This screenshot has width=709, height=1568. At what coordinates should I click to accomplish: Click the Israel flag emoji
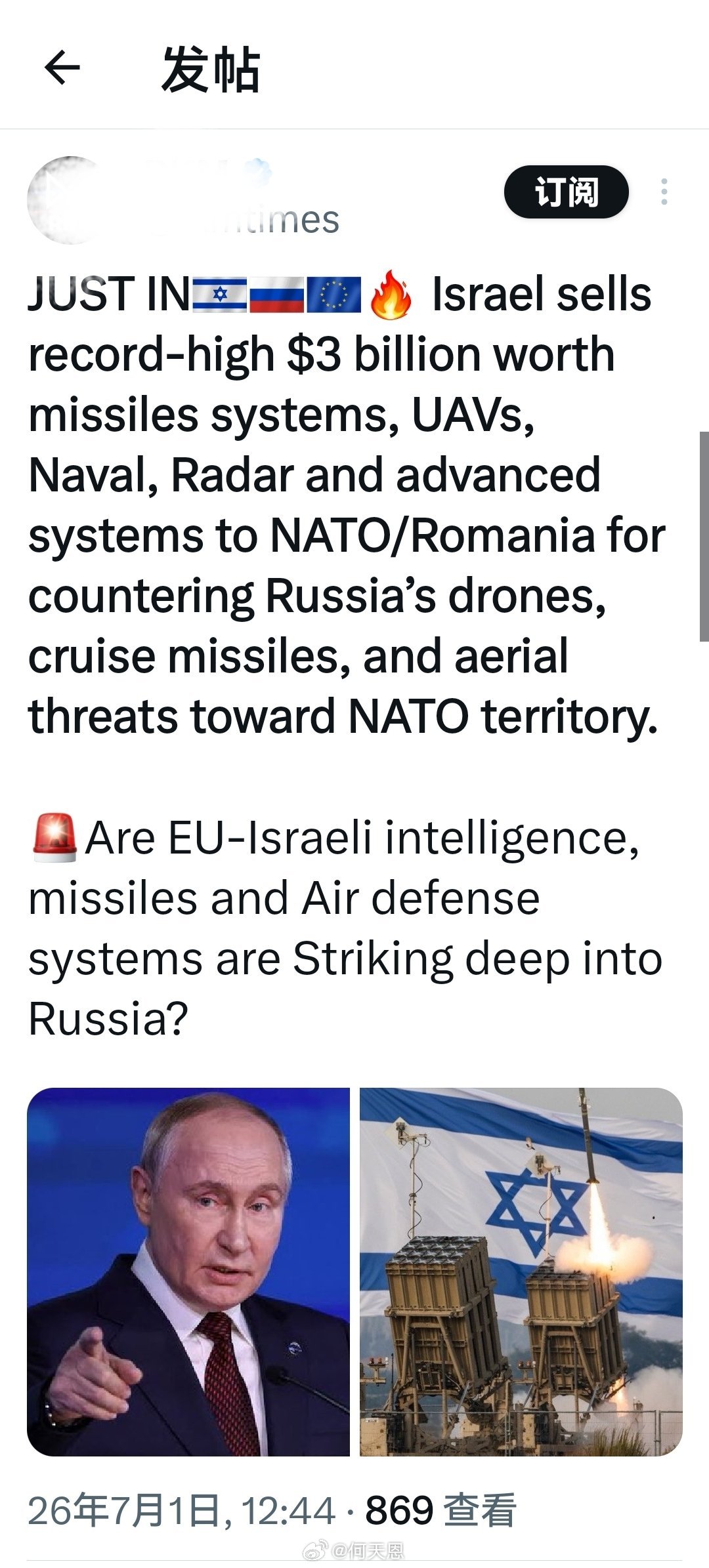(x=219, y=294)
